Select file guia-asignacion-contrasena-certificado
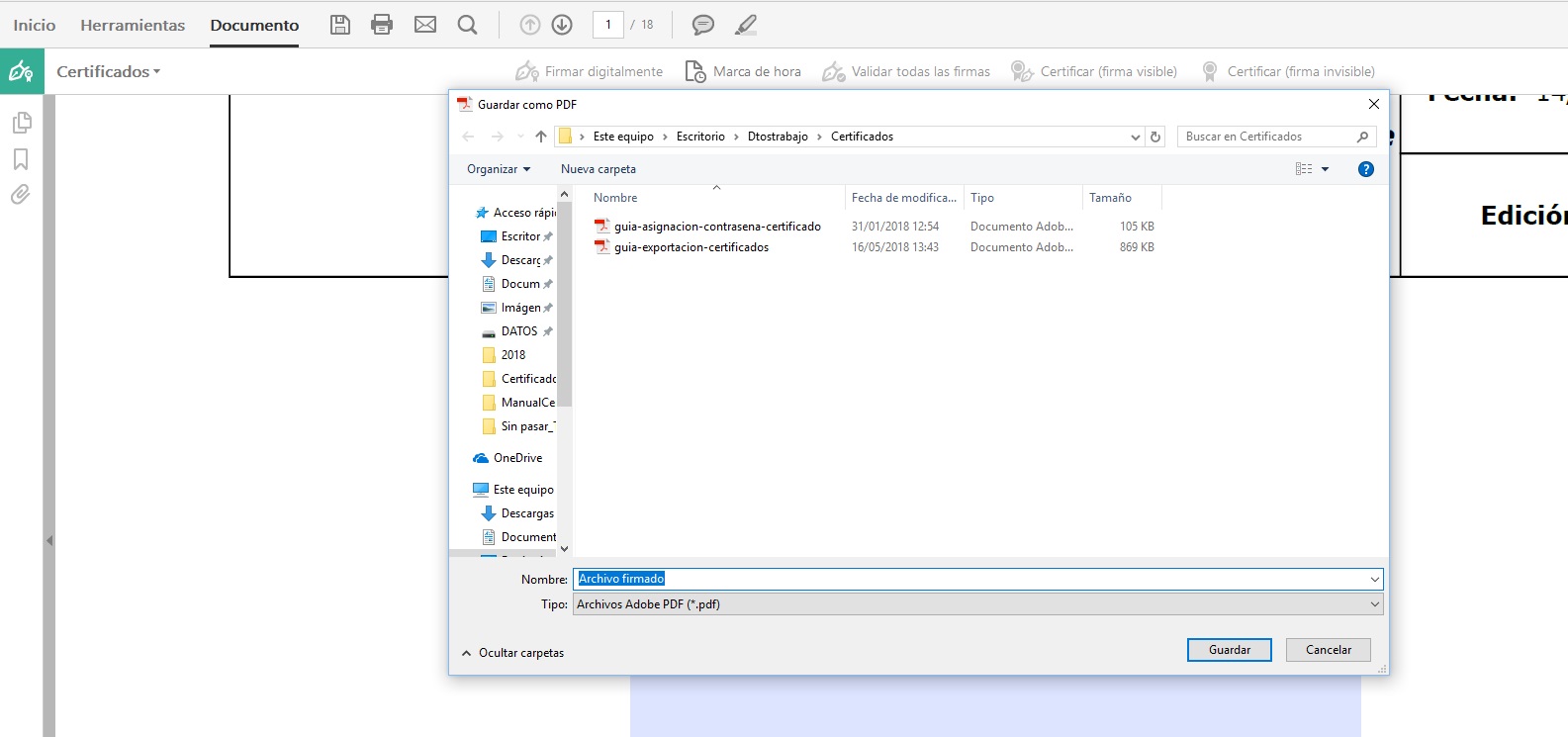The width and height of the screenshot is (1568, 737). (x=717, y=227)
